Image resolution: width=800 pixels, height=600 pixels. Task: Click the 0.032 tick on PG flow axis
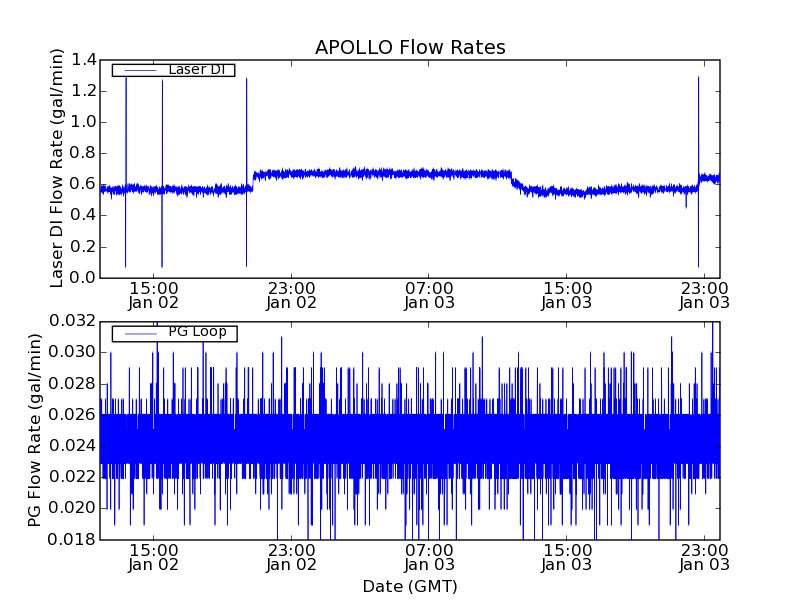click(x=72, y=321)
